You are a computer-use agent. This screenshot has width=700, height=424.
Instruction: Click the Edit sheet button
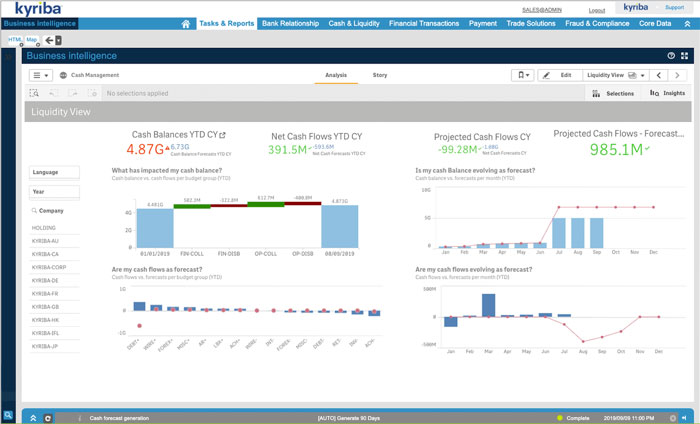point(560,75)
